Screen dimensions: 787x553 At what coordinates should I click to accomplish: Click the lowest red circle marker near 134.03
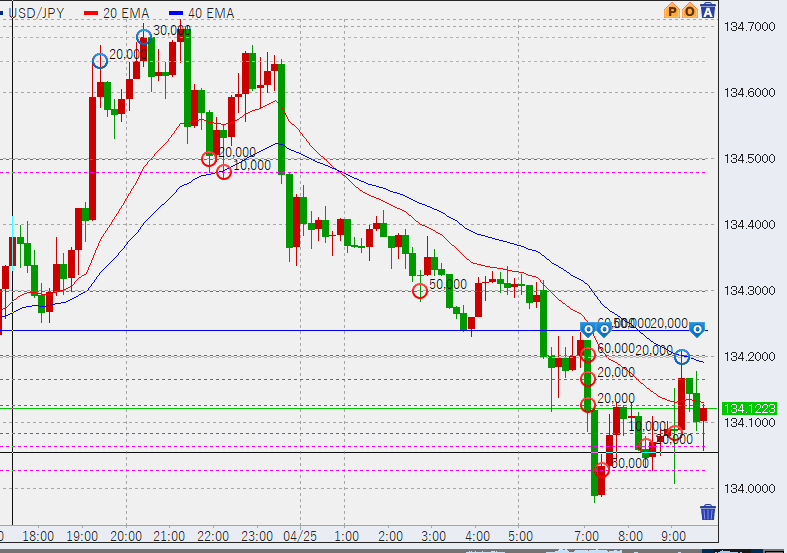point(602,470)
